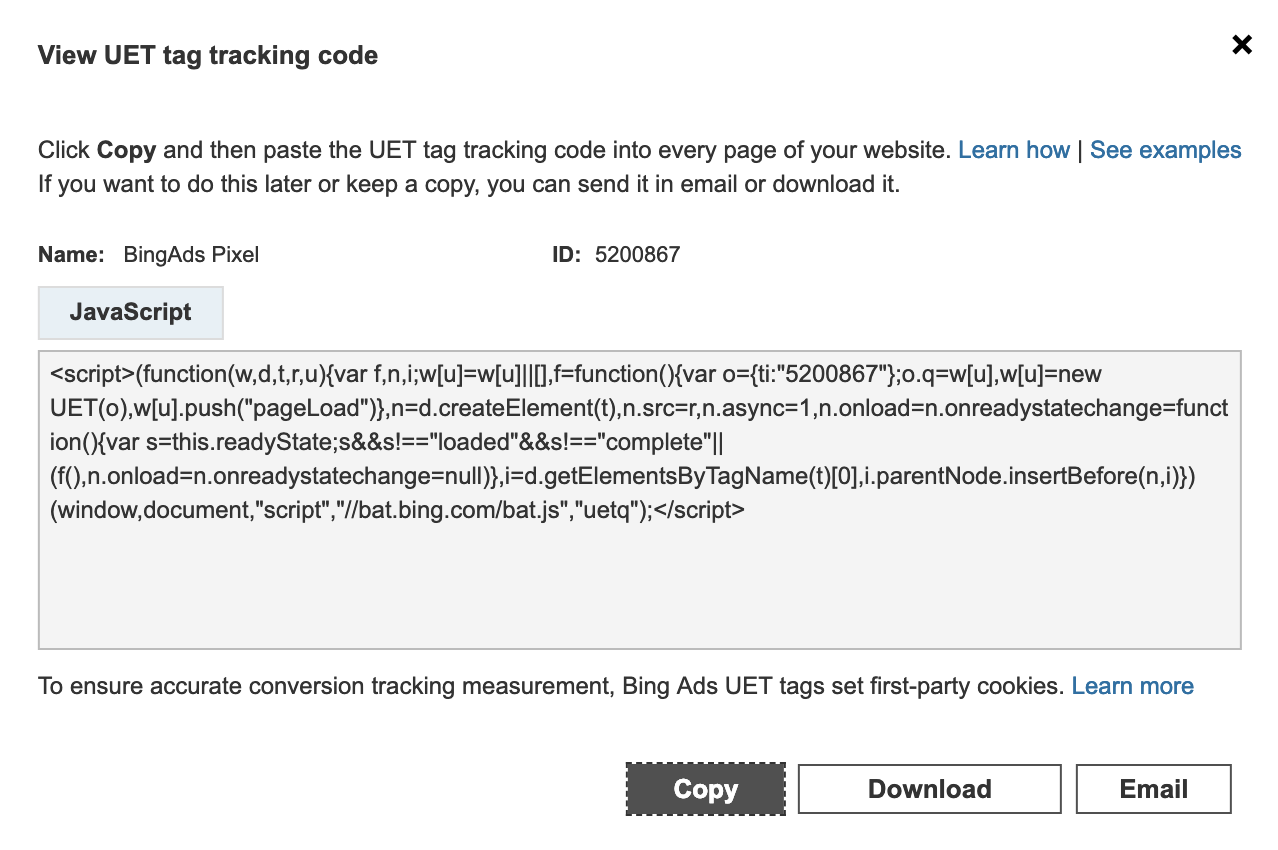Click the first-party cookies notice text
The height and width of the screenshot is (850, 1278).
pos(500,686)
